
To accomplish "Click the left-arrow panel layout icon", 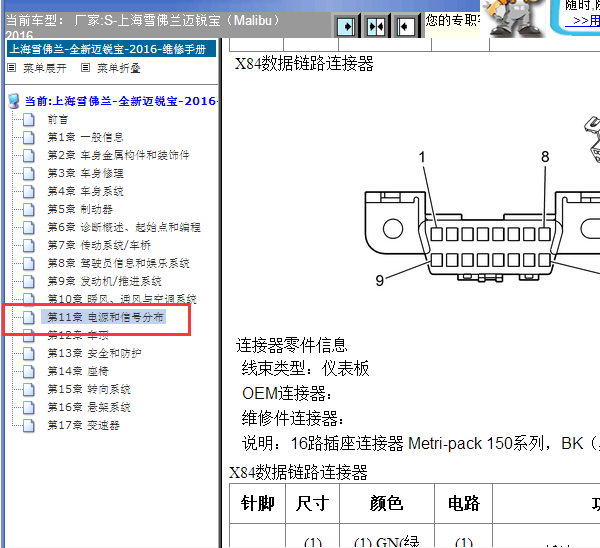I will [x=405, y=26].
